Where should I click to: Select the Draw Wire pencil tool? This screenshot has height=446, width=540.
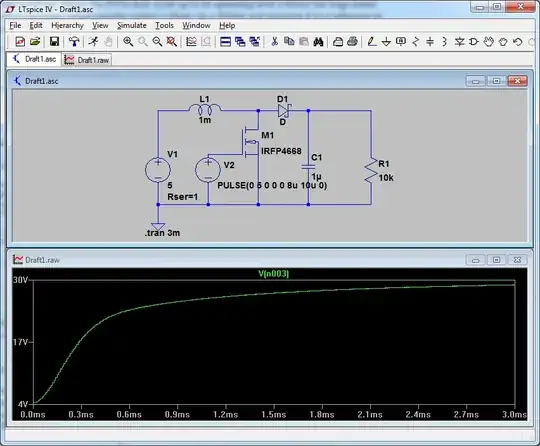[372, 42]
